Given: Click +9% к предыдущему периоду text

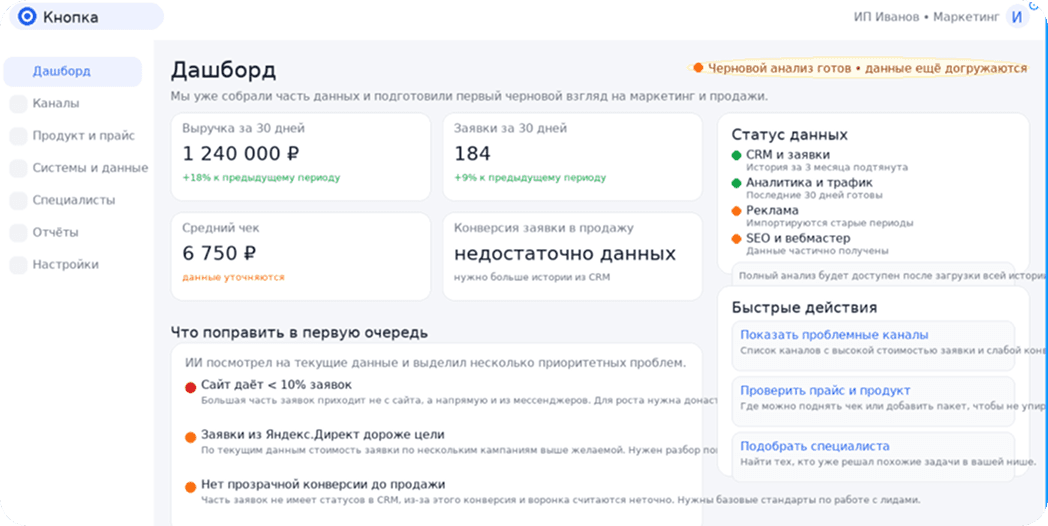Looking at the screenshot, I should (x=530, y=178).
